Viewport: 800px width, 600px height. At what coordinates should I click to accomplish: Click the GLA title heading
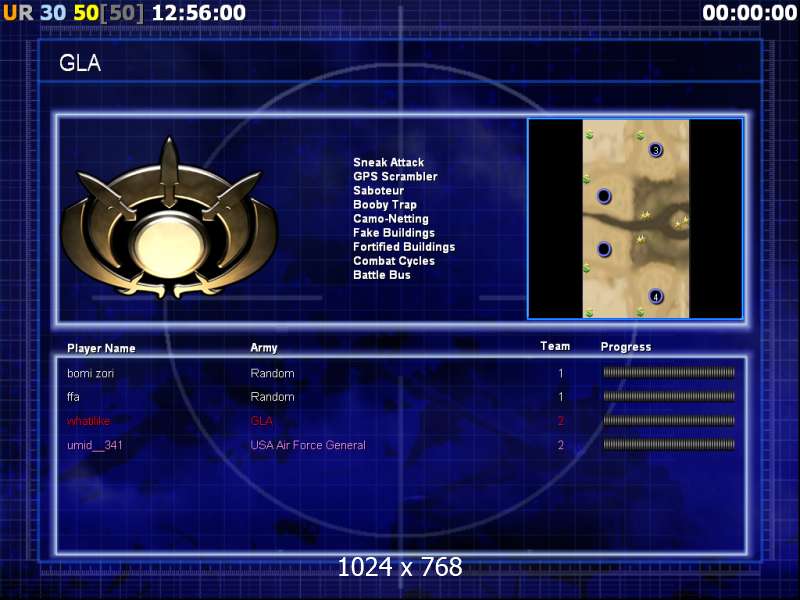pos(80,63)
